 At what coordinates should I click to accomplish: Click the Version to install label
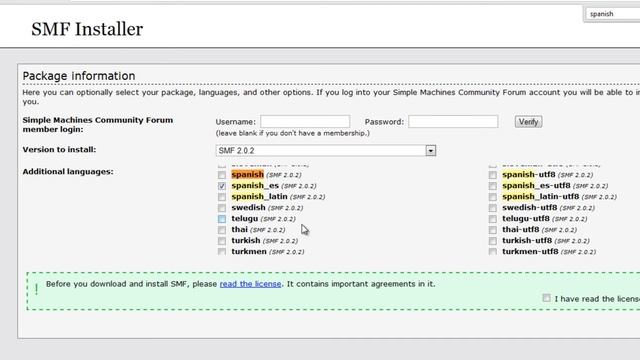(59, 150)
